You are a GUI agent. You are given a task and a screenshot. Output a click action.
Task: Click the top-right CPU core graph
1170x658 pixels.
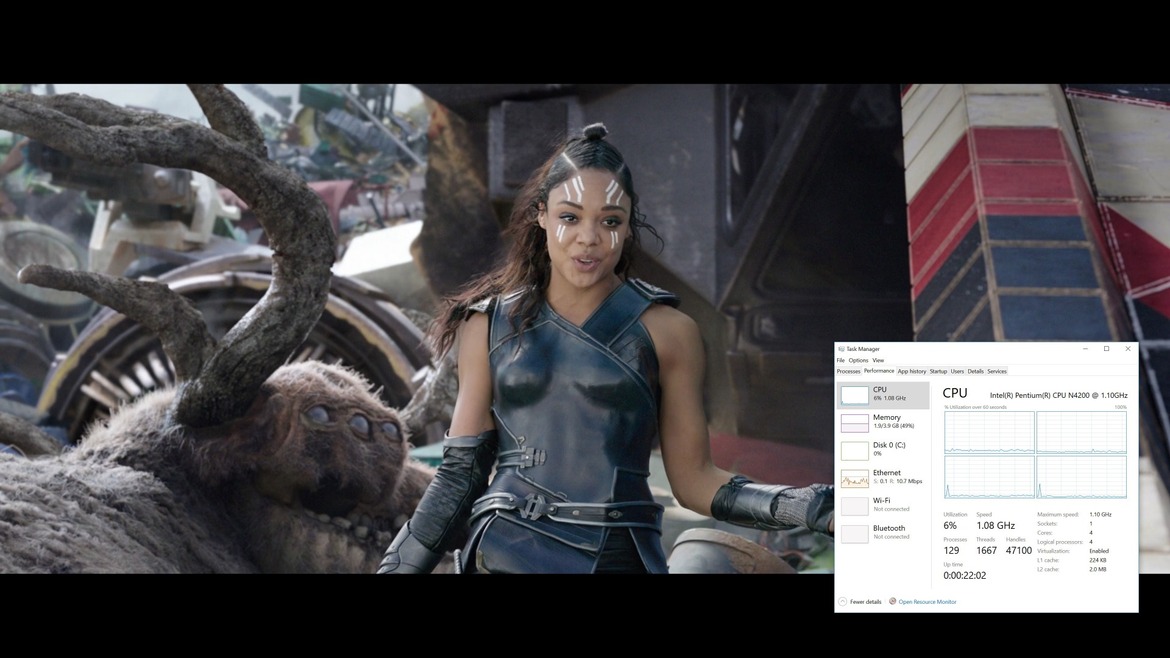(x=1081, y=432)
